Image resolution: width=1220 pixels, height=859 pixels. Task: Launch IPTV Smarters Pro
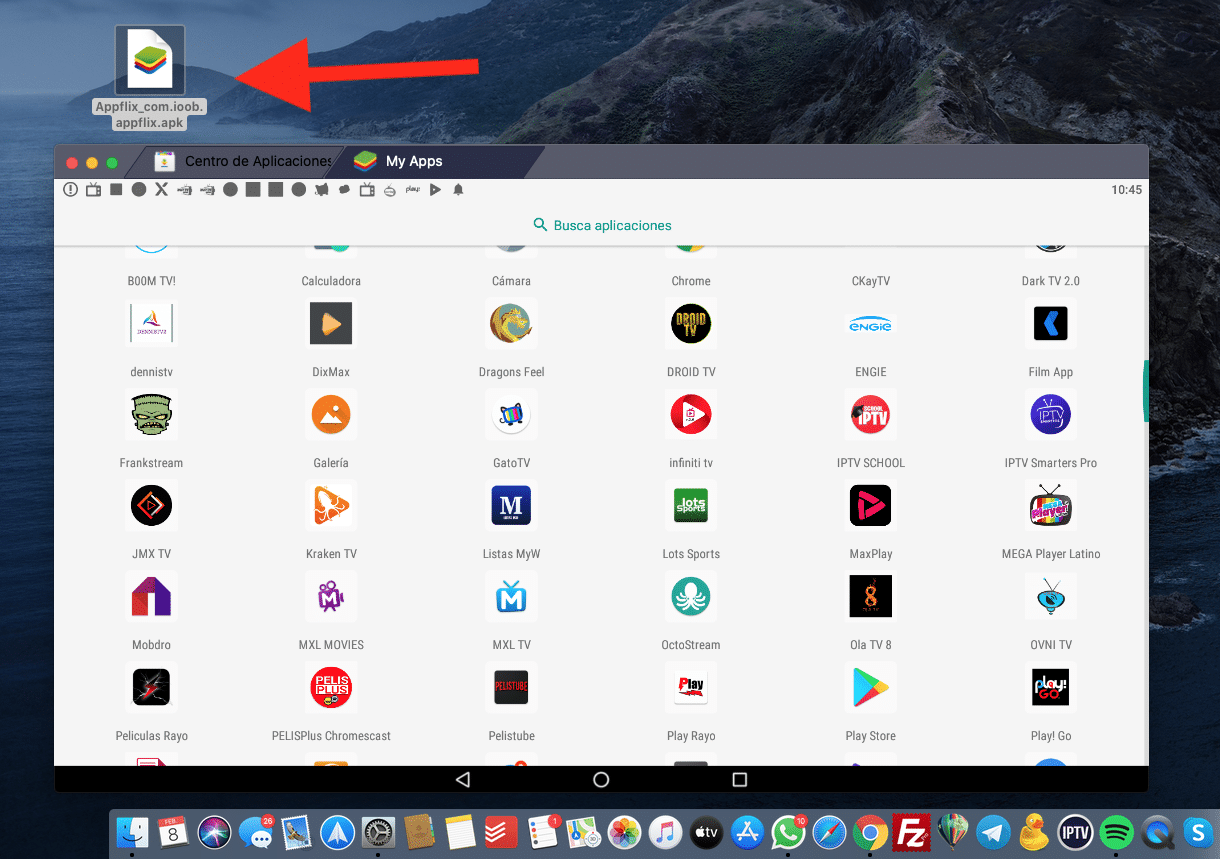[1050, 414]
